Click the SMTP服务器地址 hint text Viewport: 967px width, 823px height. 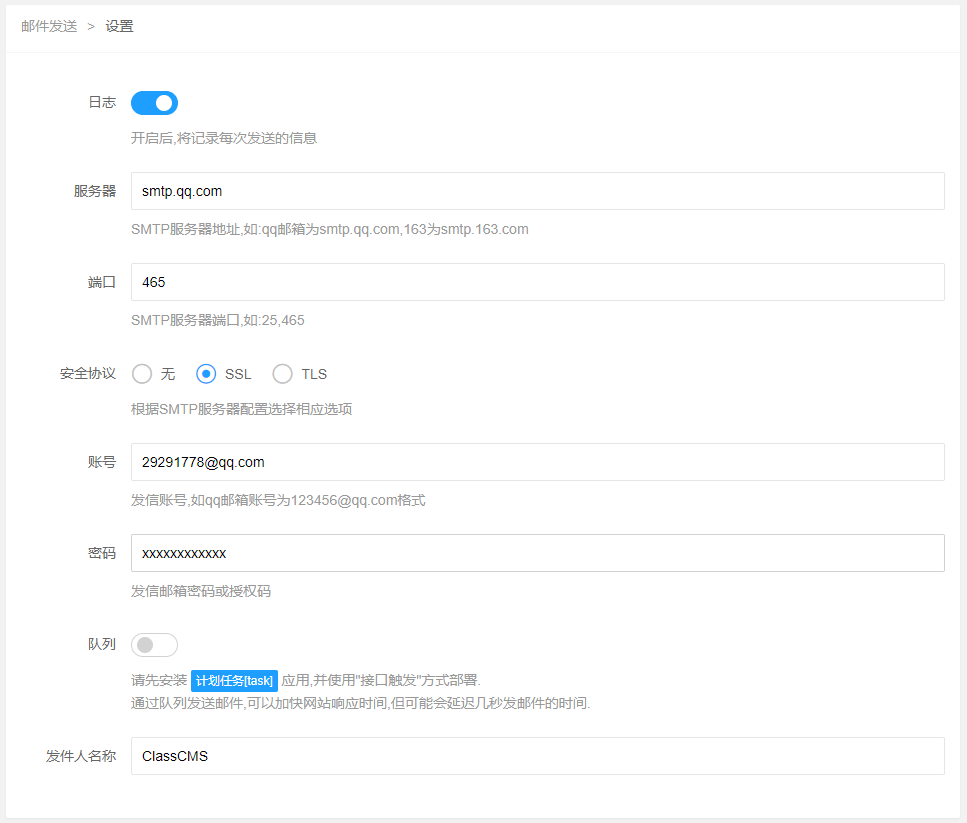pos(329,229)
